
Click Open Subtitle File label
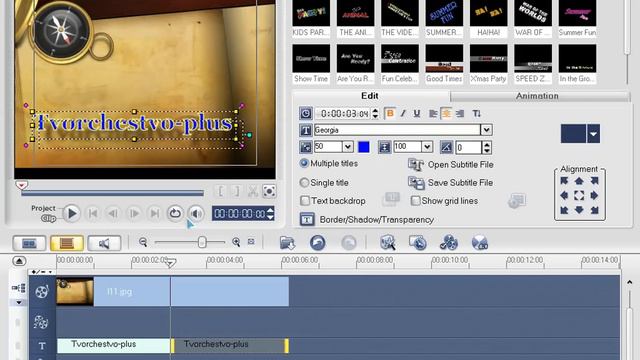point(461,165)
